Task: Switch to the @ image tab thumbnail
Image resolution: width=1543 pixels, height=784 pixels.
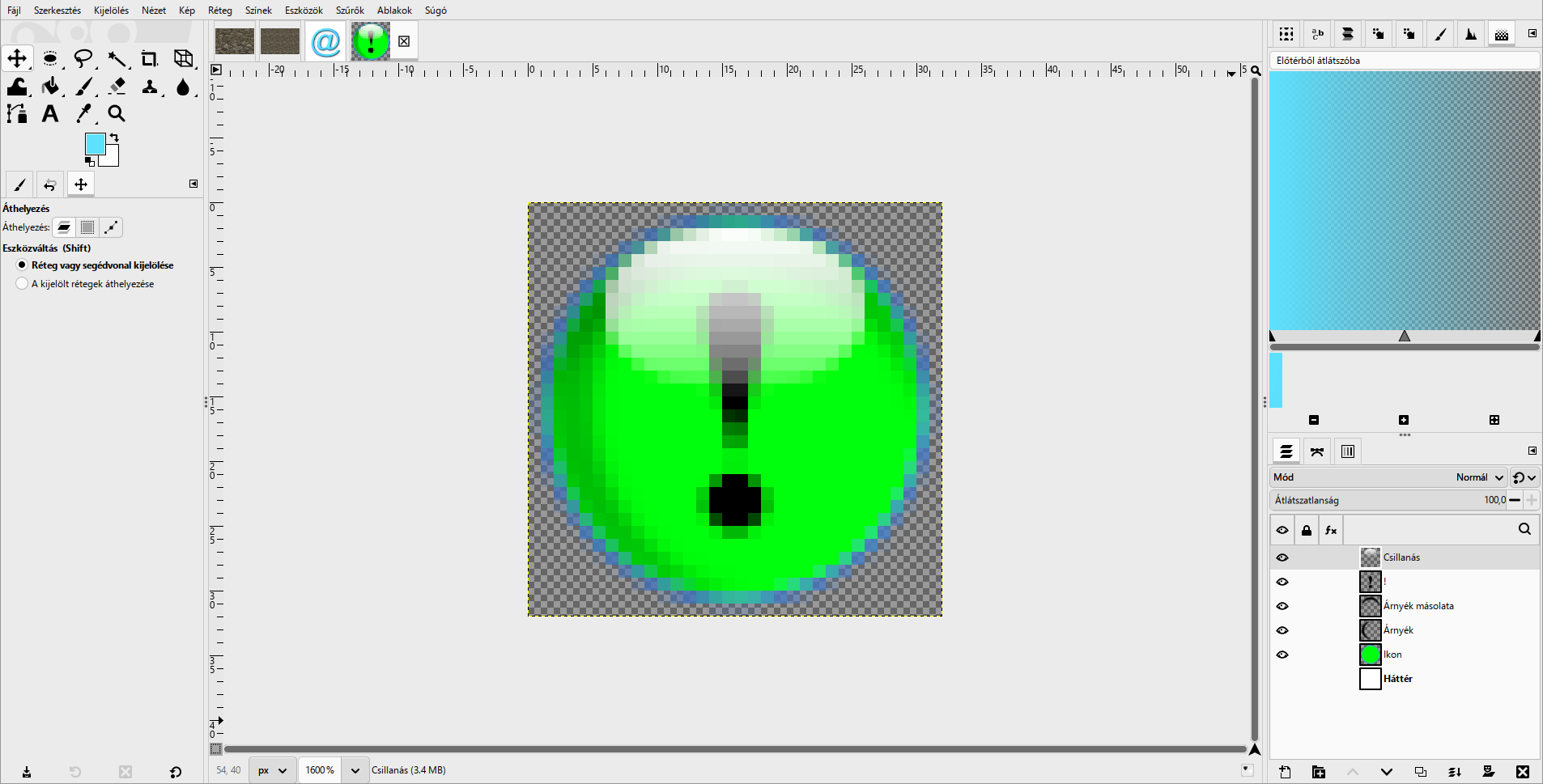Action: click(x=325, y=41)
